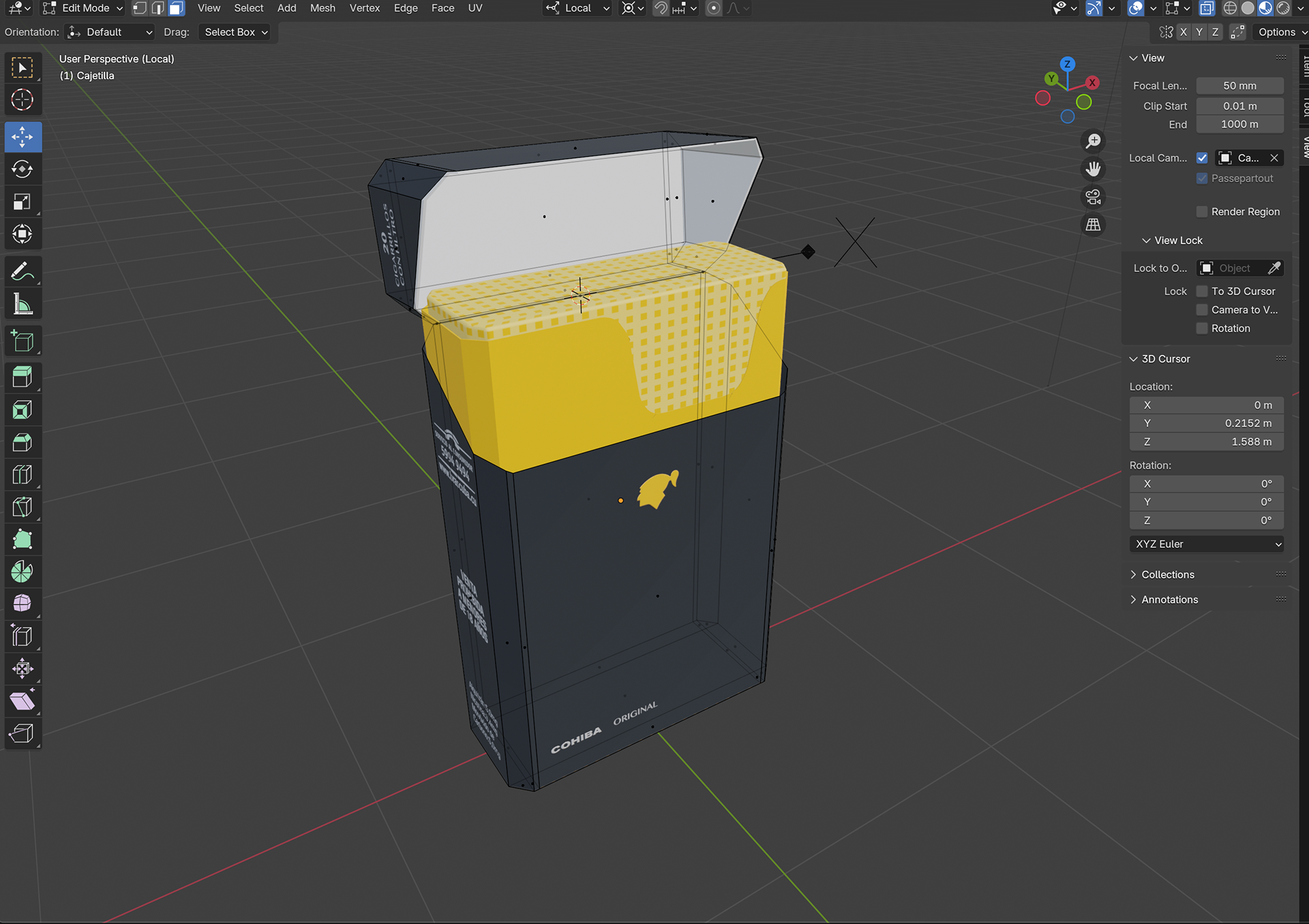The height and width of the screenshot is (924, 1309).
Task: Select the Poly Build tool
Action: point(22,539)
